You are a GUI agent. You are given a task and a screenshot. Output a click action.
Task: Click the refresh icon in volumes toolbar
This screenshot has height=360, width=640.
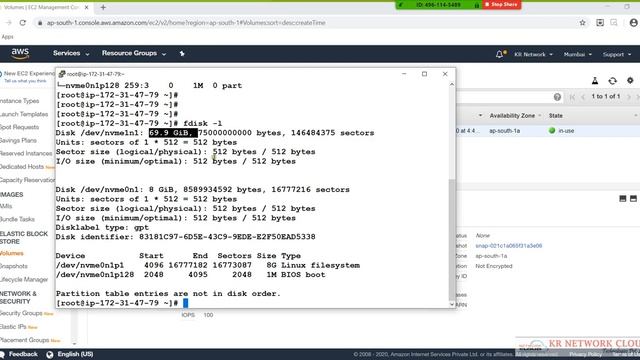point(612,81)
